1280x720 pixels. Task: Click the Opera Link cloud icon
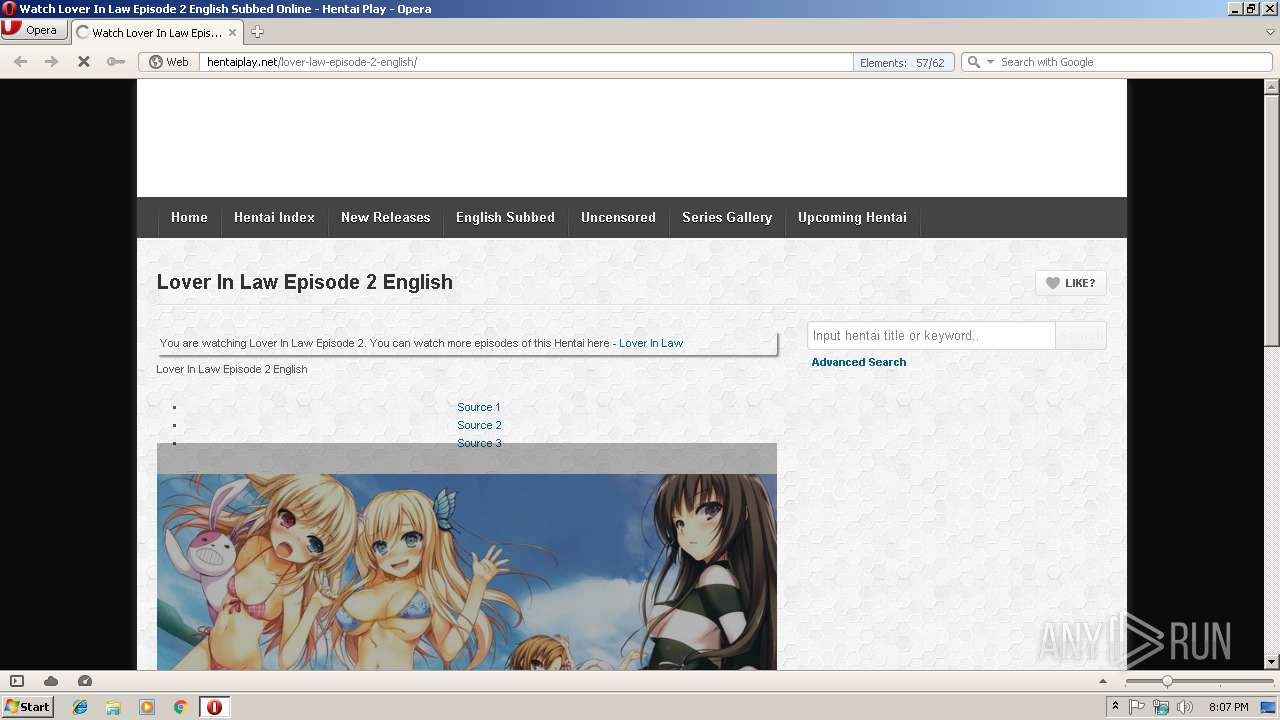coord(51,681)
